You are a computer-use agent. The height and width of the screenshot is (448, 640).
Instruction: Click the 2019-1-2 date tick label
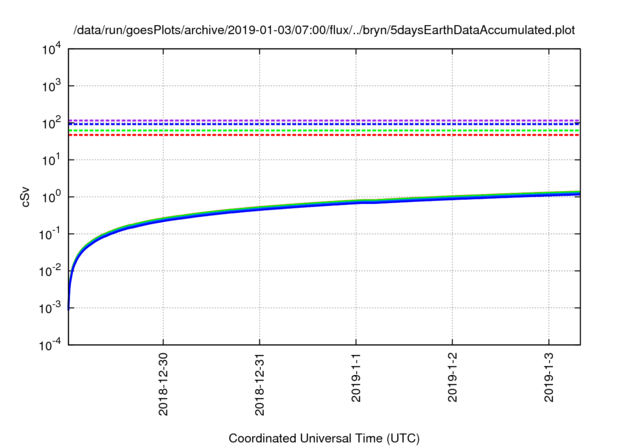click(452, 377)
